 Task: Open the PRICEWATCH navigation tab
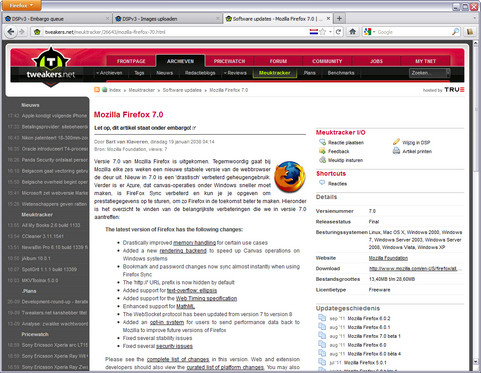(229, 61)
